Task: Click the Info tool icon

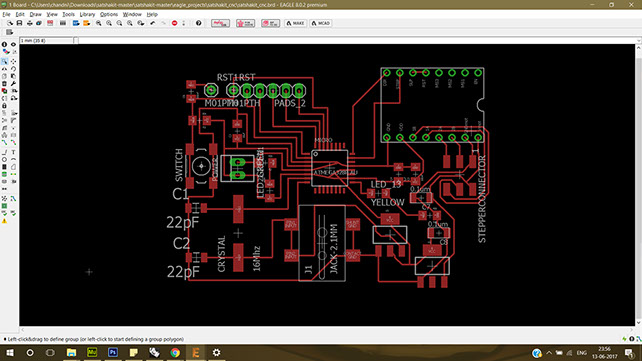Action: pos(5,44)
